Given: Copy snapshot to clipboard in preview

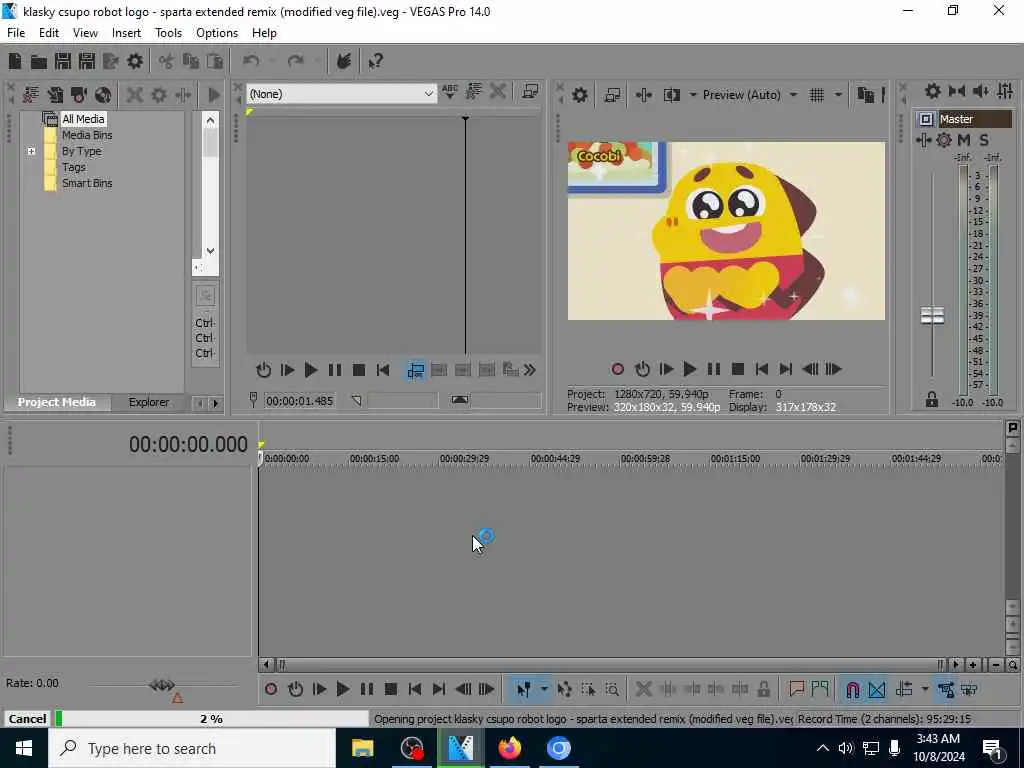Looking at the screenshot, I should pyautogui.click(x=865, y=95).
